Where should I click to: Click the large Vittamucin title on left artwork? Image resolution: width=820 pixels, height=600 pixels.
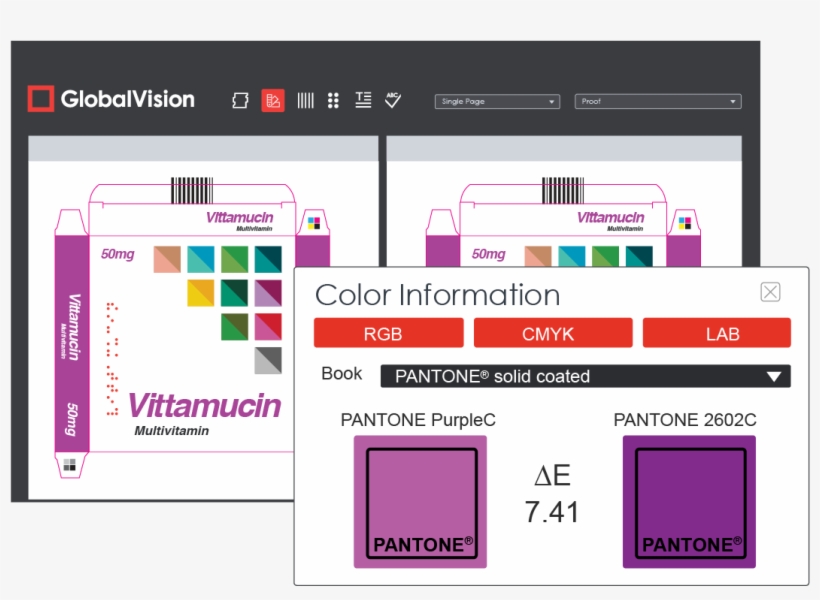tap(204, 405)
